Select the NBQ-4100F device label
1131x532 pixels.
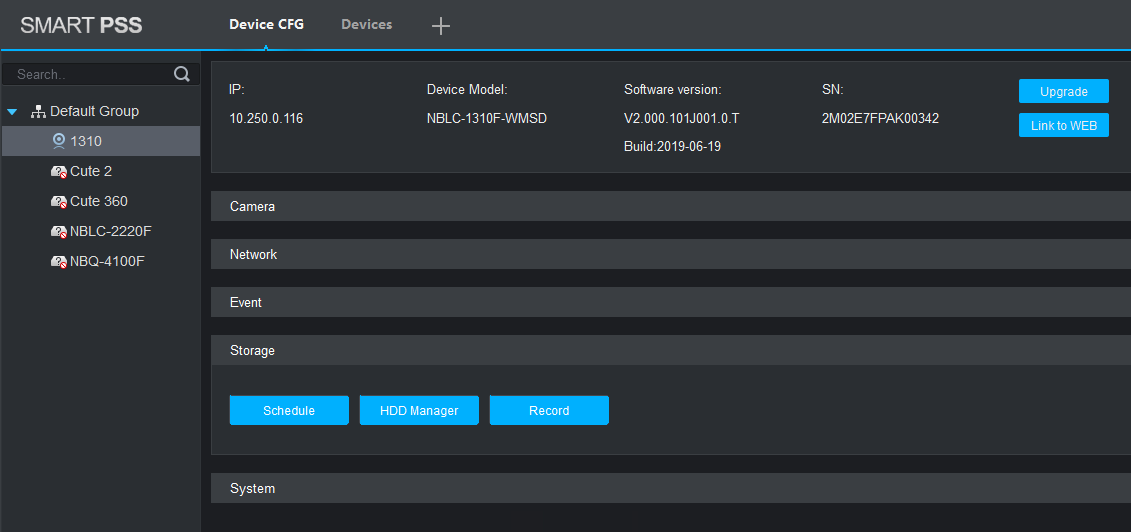pos(107,262)
